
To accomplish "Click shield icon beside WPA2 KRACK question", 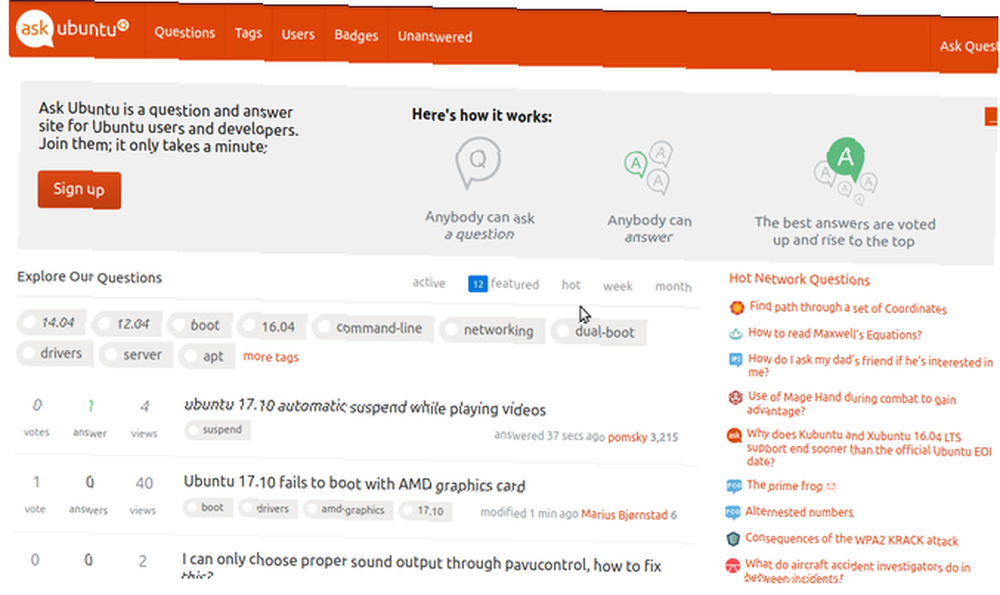I will point(733,539).
